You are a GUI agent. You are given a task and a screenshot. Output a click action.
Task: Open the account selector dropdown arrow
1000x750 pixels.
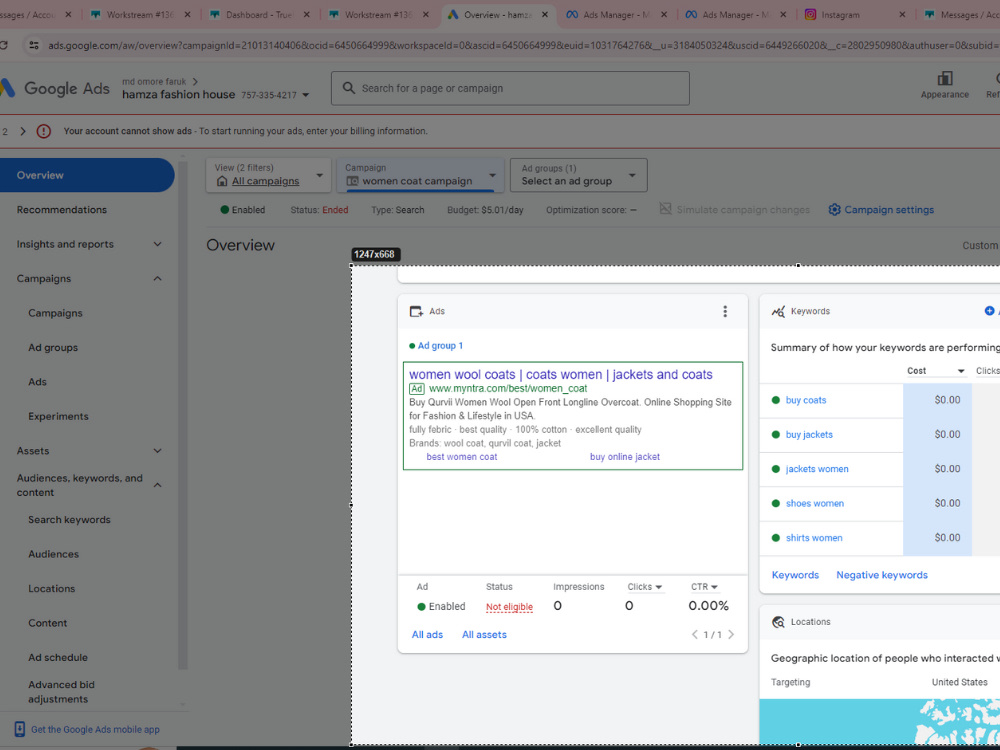305,95
